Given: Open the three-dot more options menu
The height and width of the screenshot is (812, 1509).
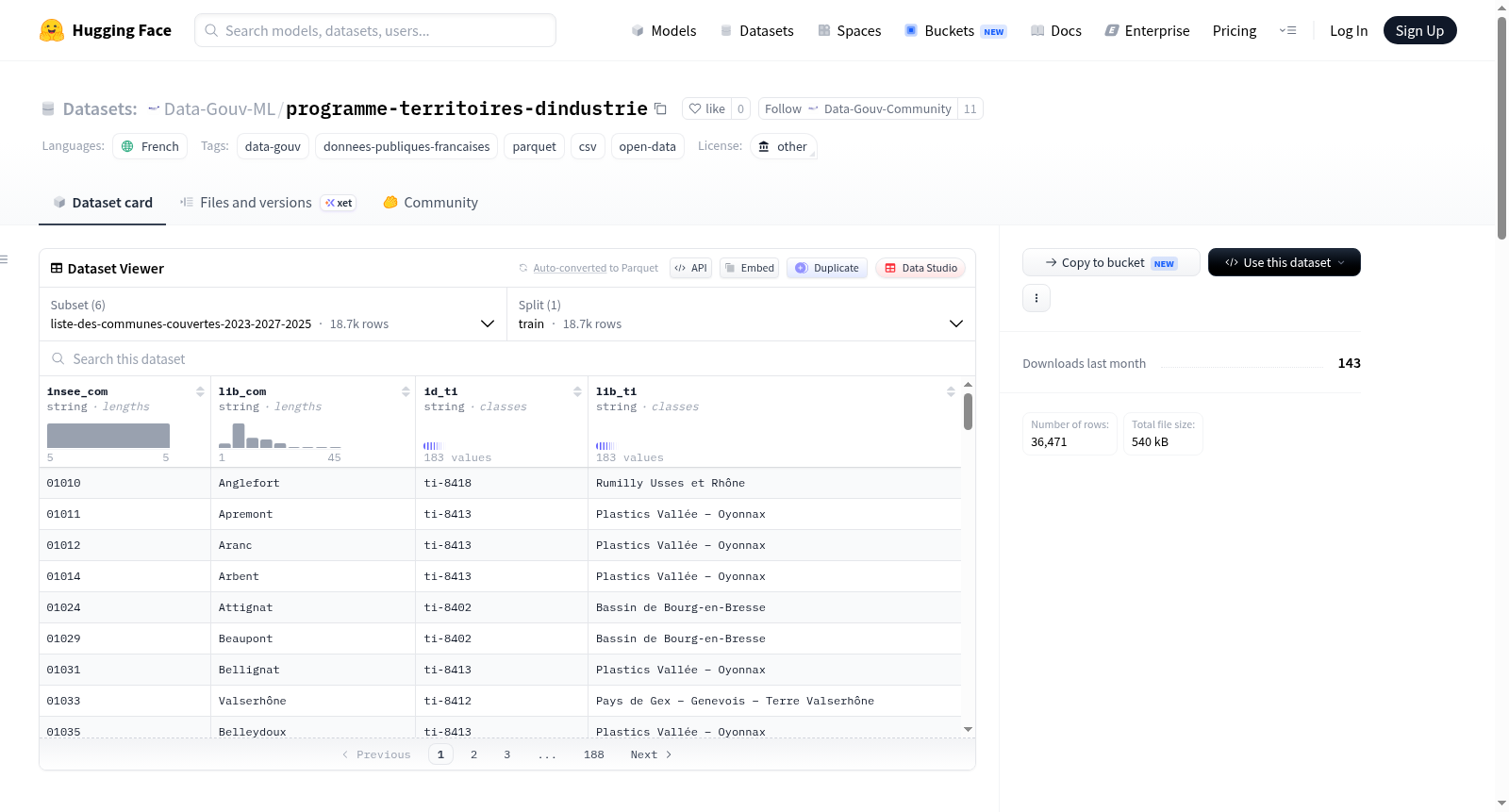Looking at the screenshot, I should coord(1036,298).
